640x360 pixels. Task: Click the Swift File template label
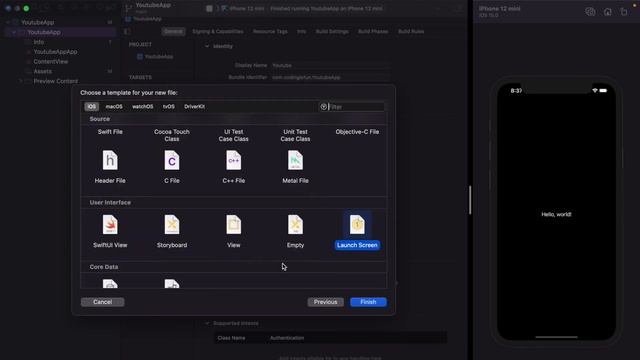[110, 132]
